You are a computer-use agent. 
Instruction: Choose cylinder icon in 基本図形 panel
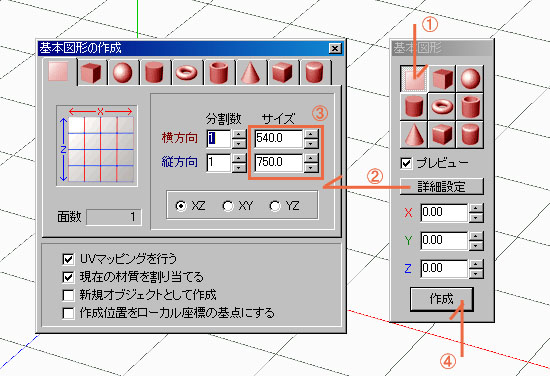point(414,107)
